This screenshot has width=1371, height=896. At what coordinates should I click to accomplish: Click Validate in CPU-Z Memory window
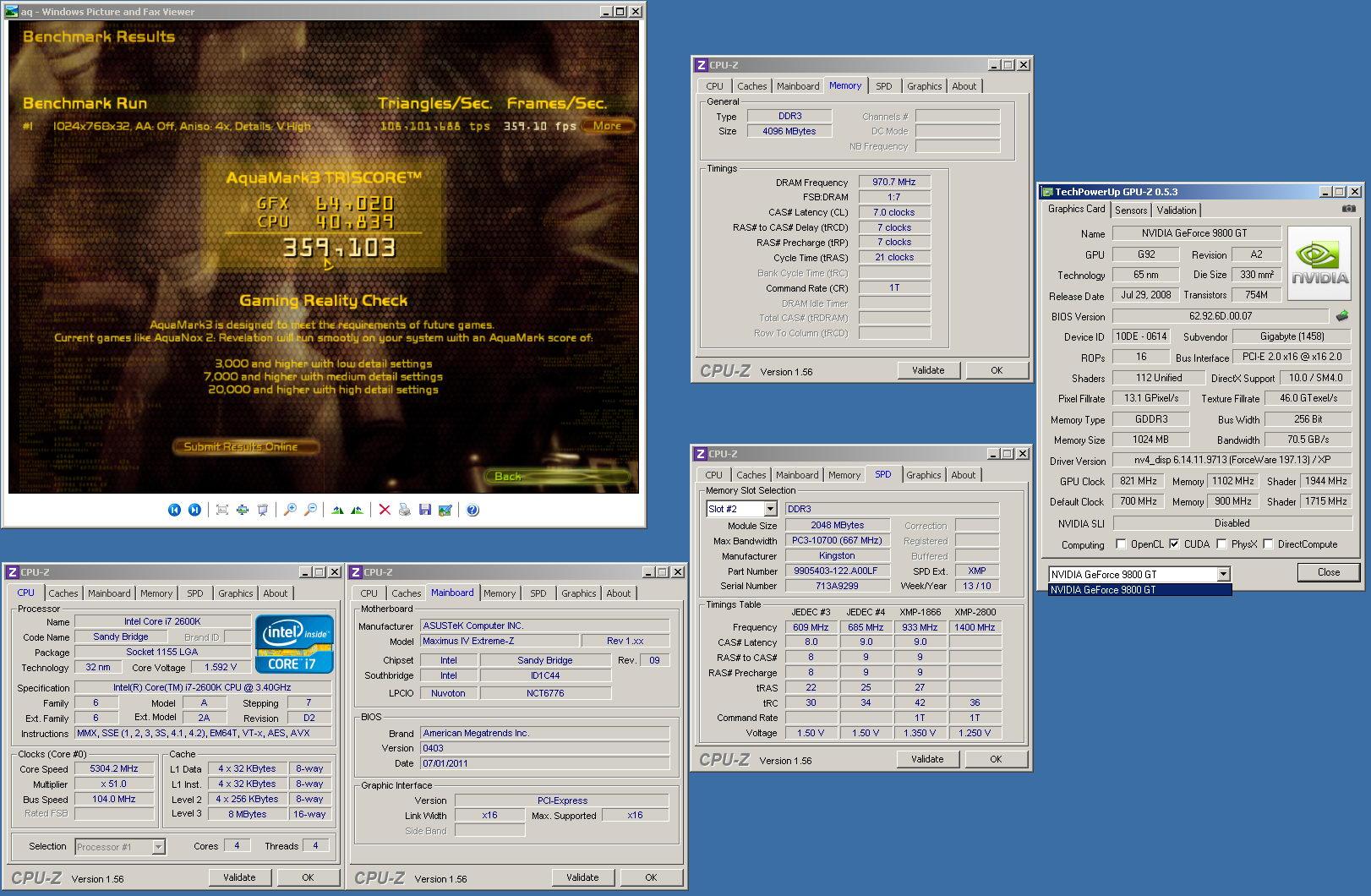(x=928, y=370)
